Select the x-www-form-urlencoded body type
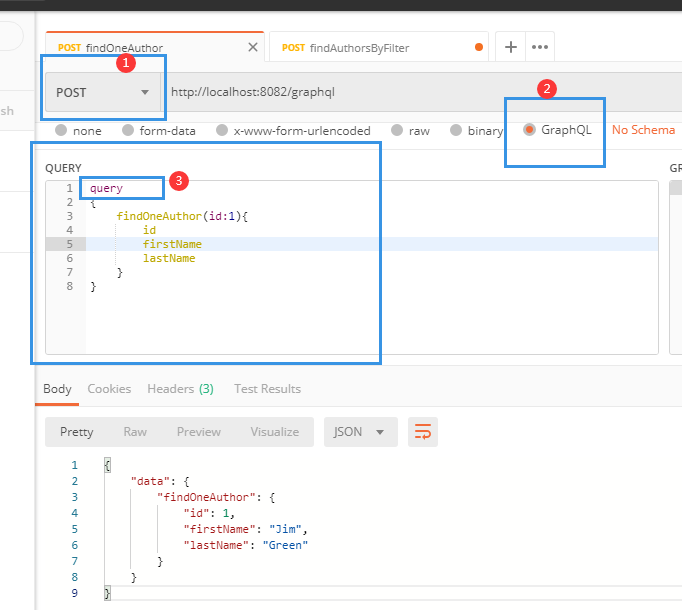The width and height of the screenshot is (682, 610). point(294,131)
